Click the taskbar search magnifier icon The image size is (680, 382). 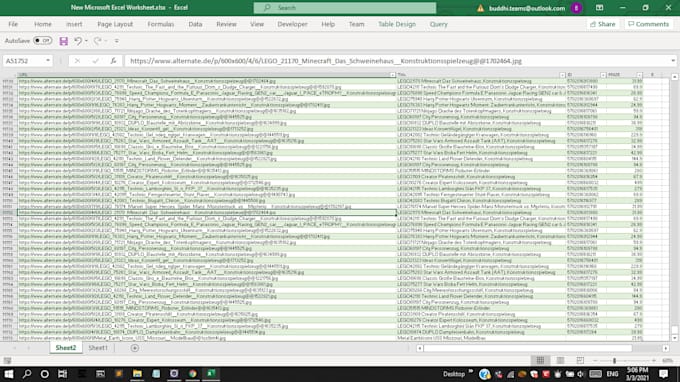[x=27, y=374]
